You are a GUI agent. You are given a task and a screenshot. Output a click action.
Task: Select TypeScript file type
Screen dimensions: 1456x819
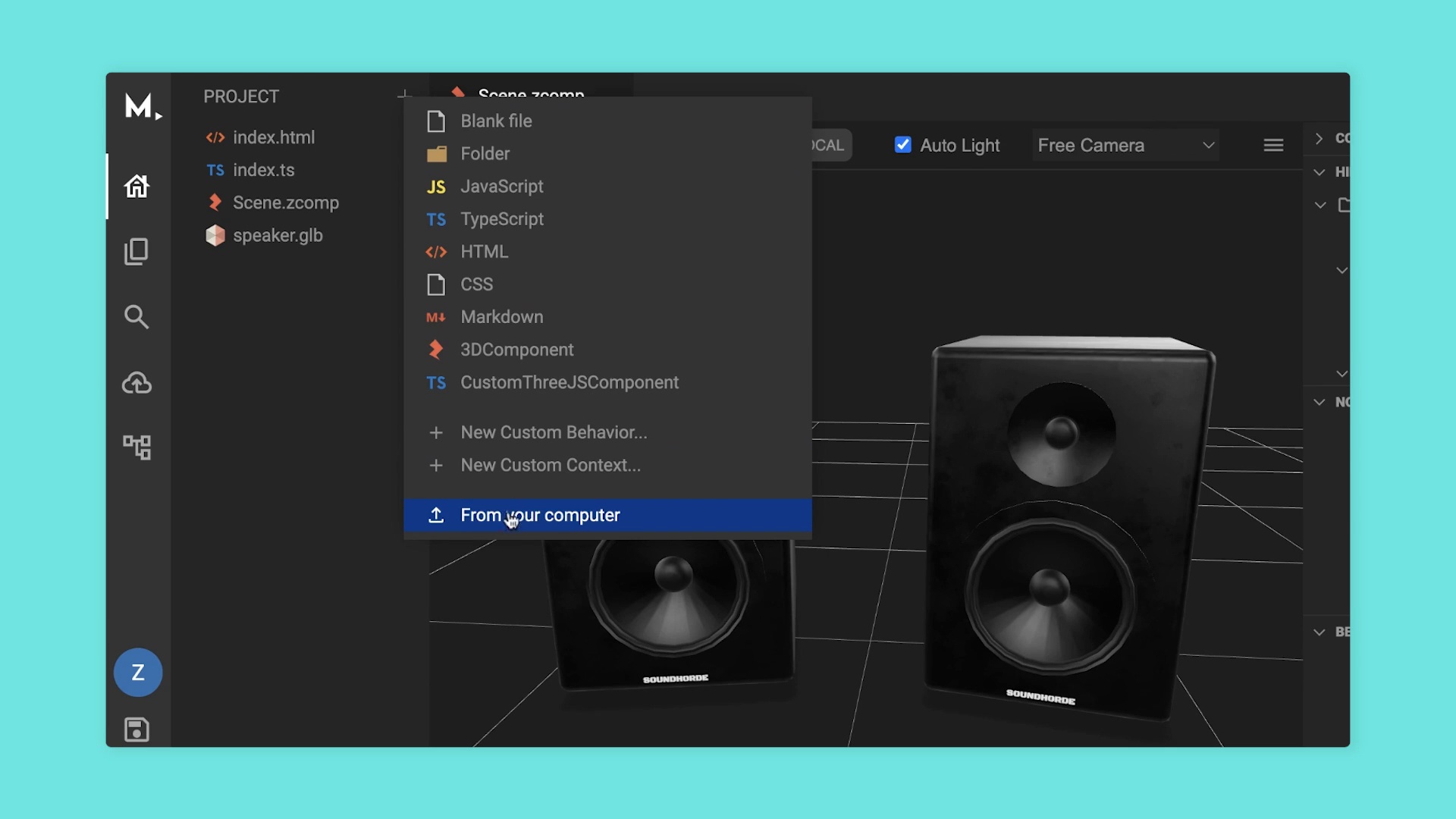click(607, 218)
